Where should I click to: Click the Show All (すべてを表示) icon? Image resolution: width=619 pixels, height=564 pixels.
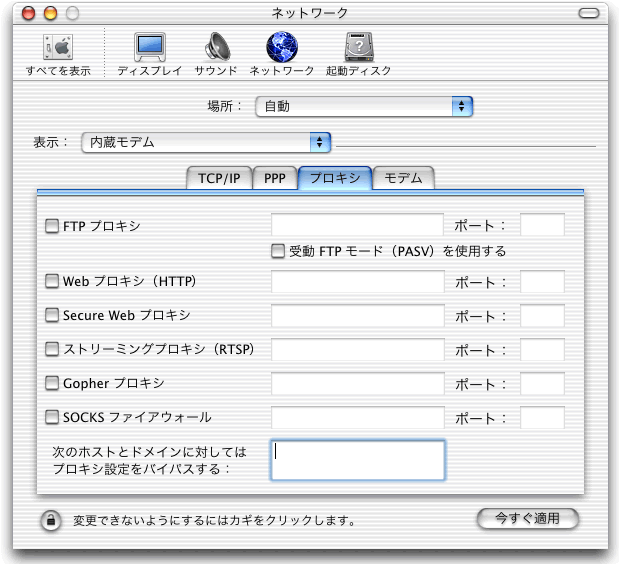pos(57,49)
